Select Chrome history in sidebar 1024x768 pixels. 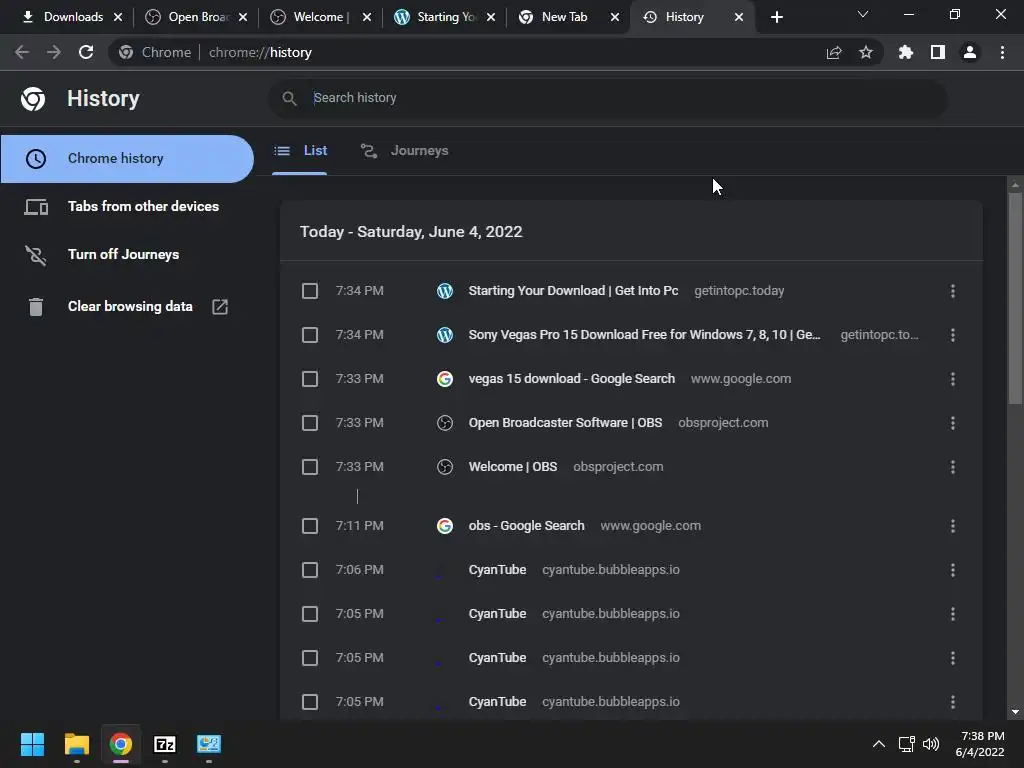127,159
